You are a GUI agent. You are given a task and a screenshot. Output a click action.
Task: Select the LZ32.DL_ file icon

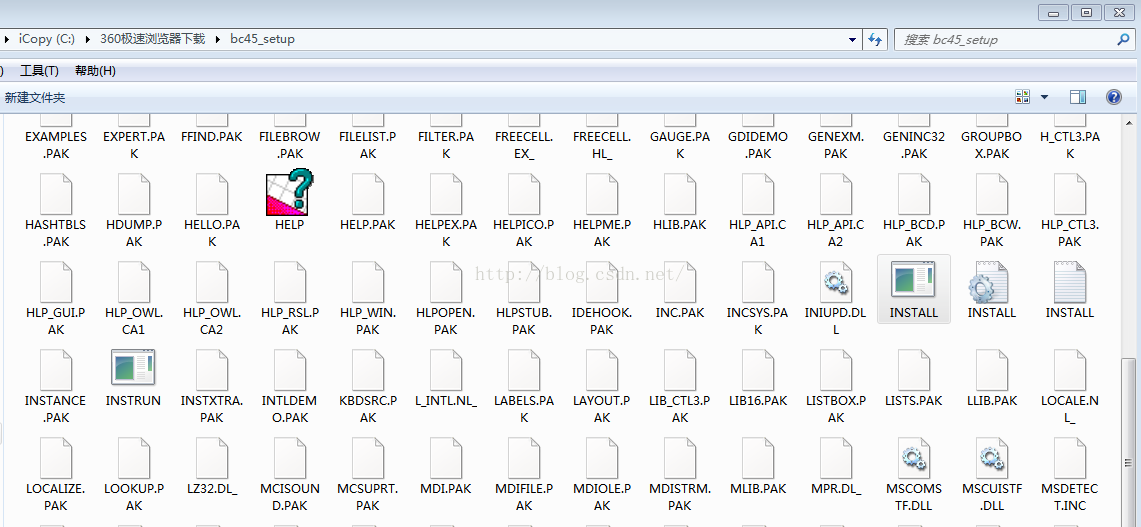click(212, 457)
